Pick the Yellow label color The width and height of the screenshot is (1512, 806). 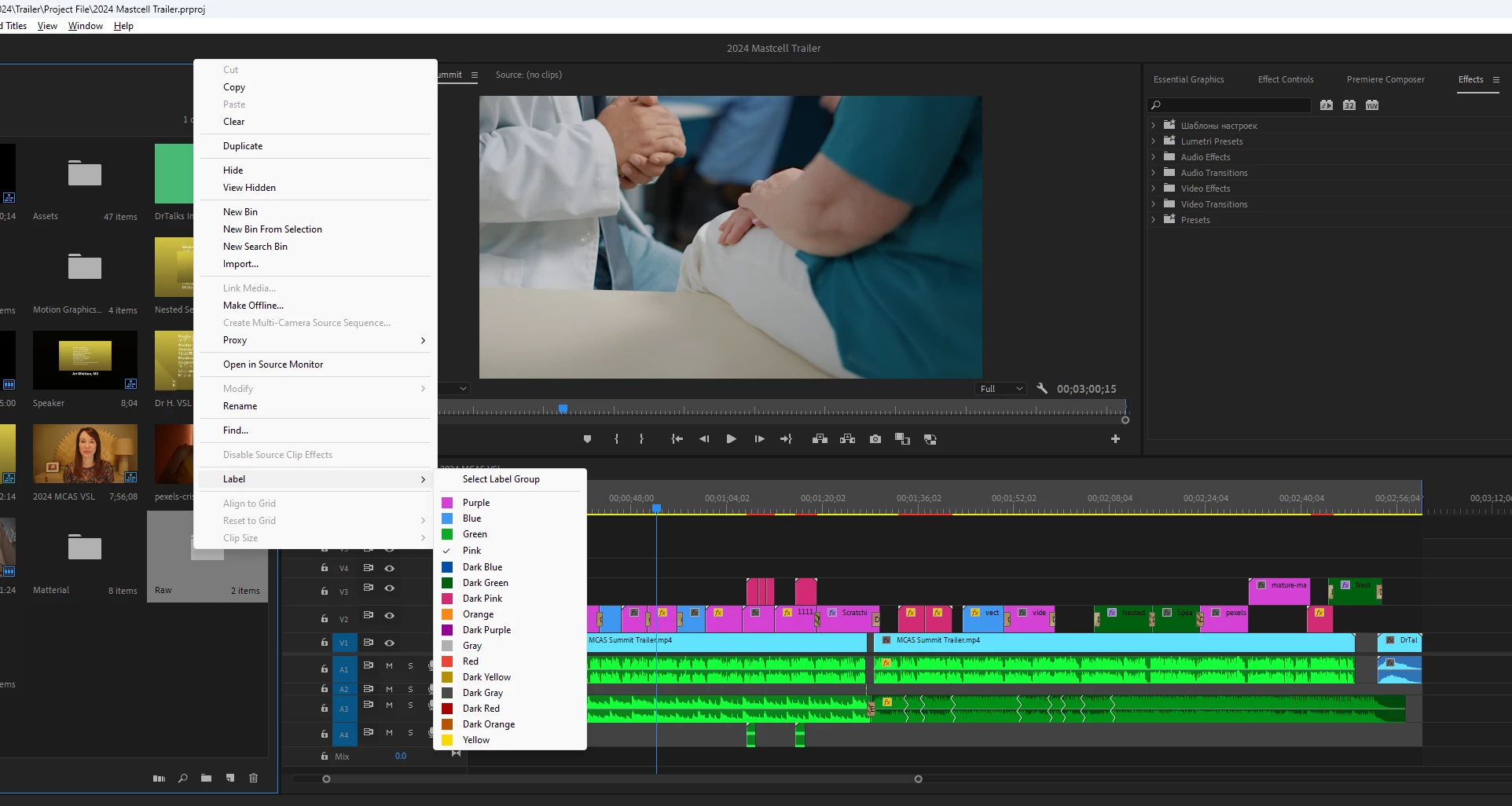(510, 740)
